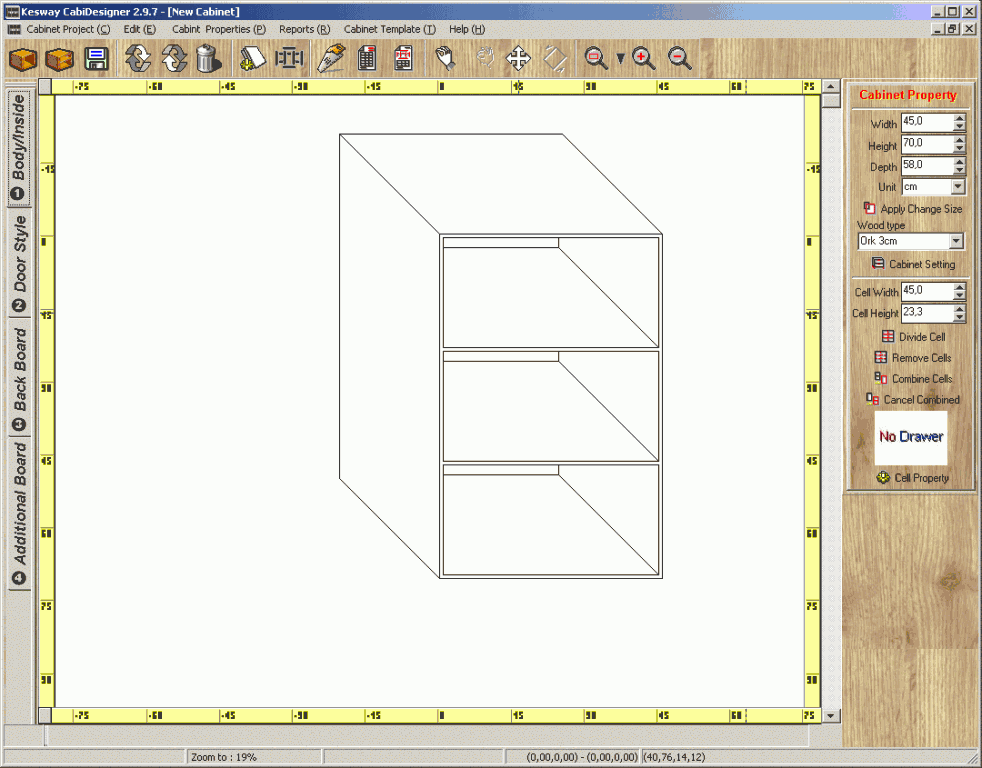Click the No Drawer preview box
The image size is (982, 768).
[911, 437]
